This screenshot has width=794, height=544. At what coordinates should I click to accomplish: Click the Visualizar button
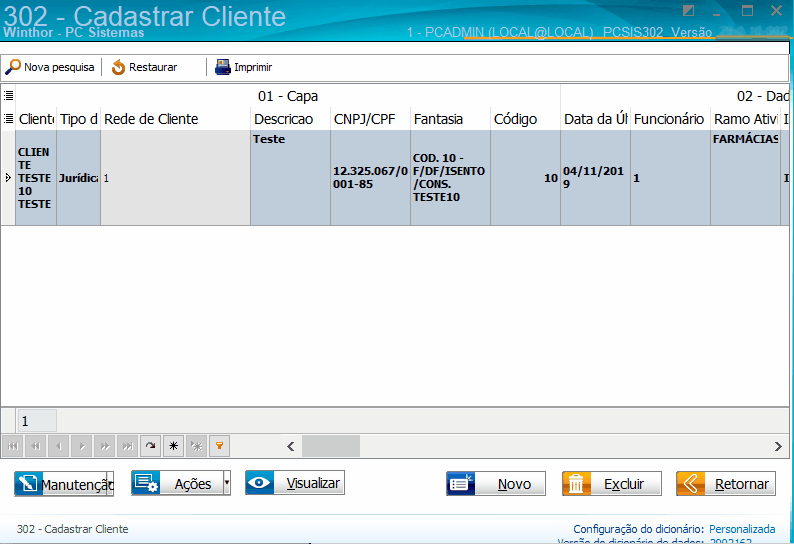(x=295, y=483)
